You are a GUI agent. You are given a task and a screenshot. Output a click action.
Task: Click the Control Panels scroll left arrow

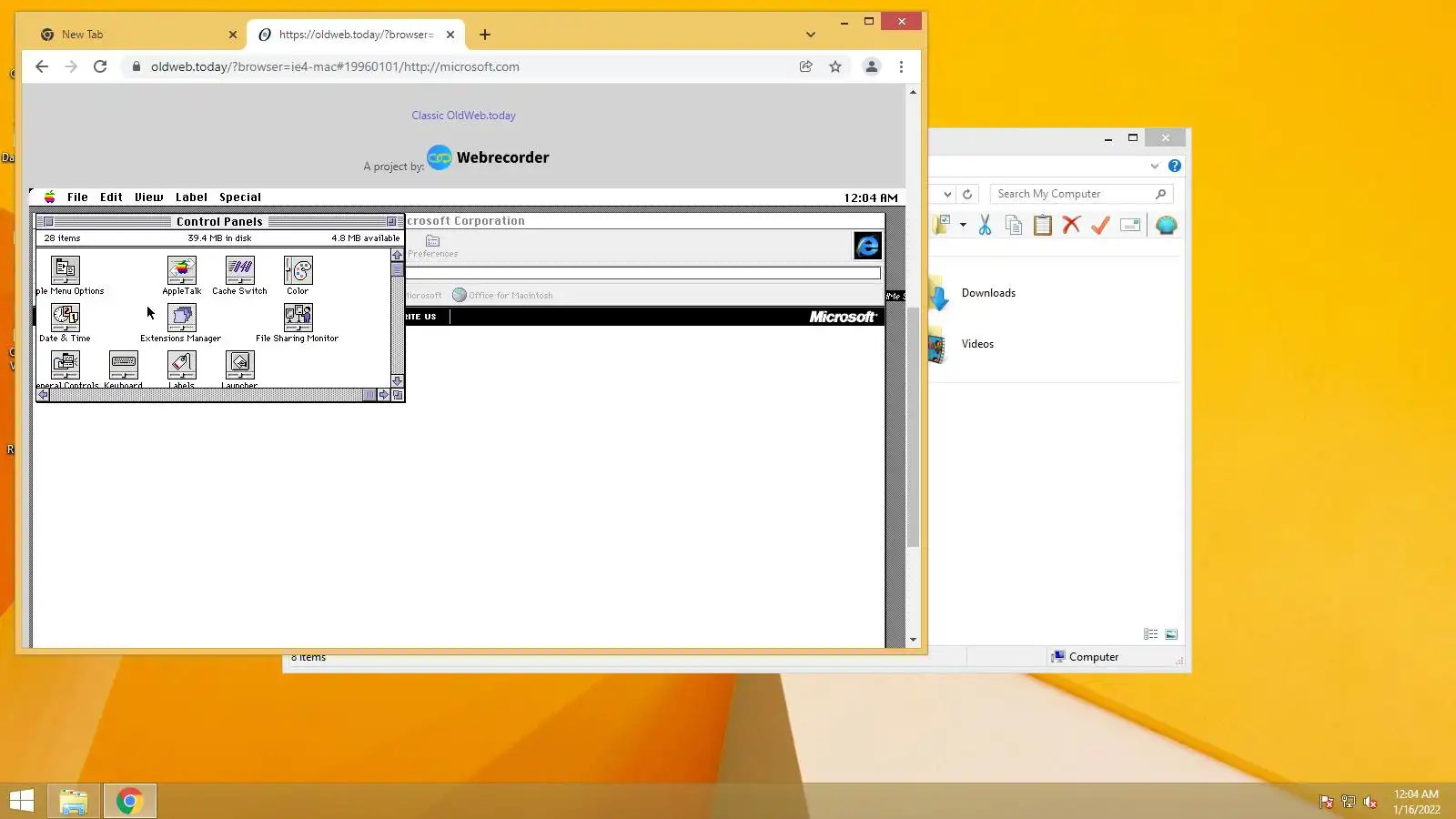(x=43, y=395)
